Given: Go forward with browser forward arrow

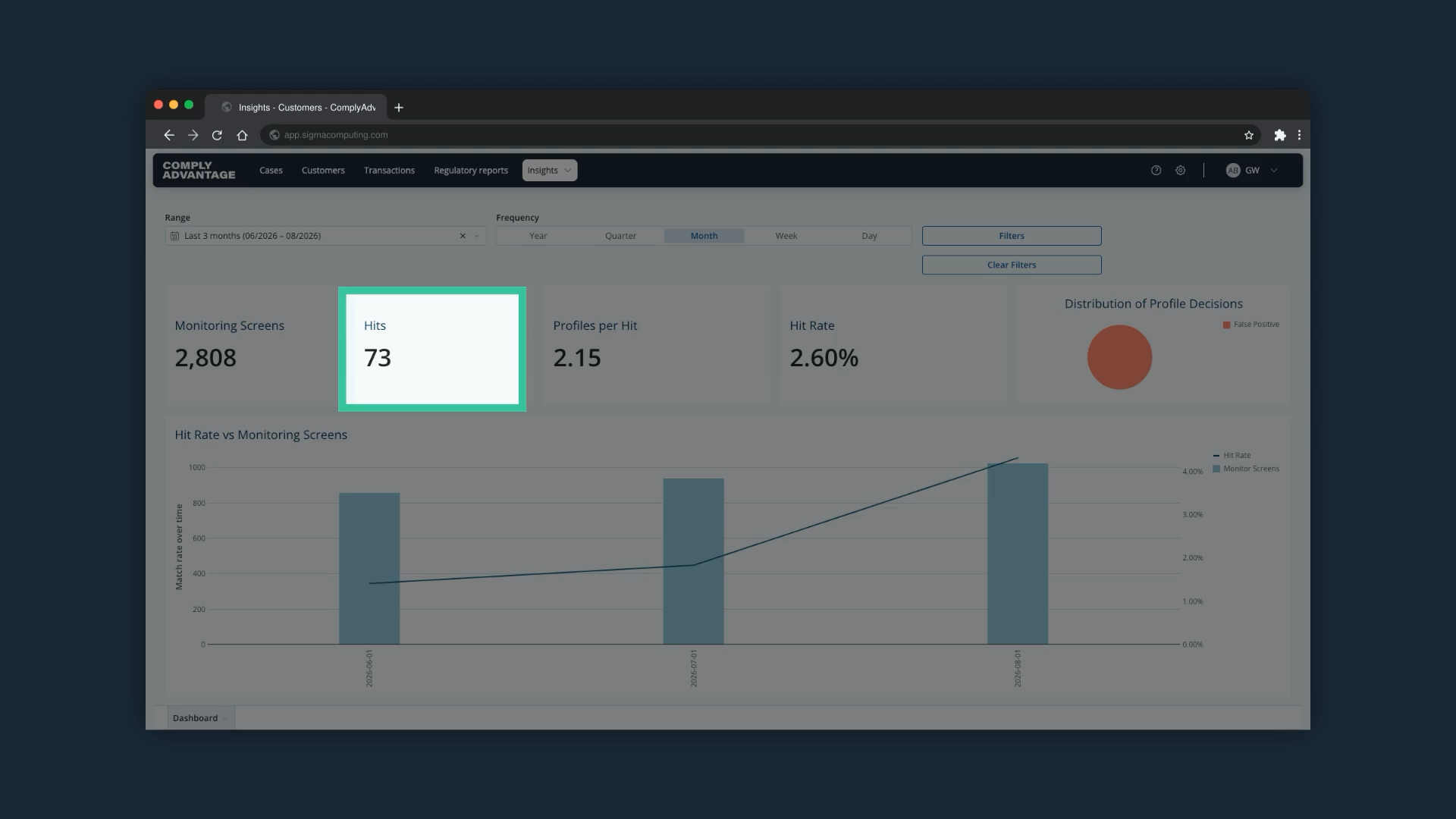Looking at the screenshot, I should [x=193, y=135].
